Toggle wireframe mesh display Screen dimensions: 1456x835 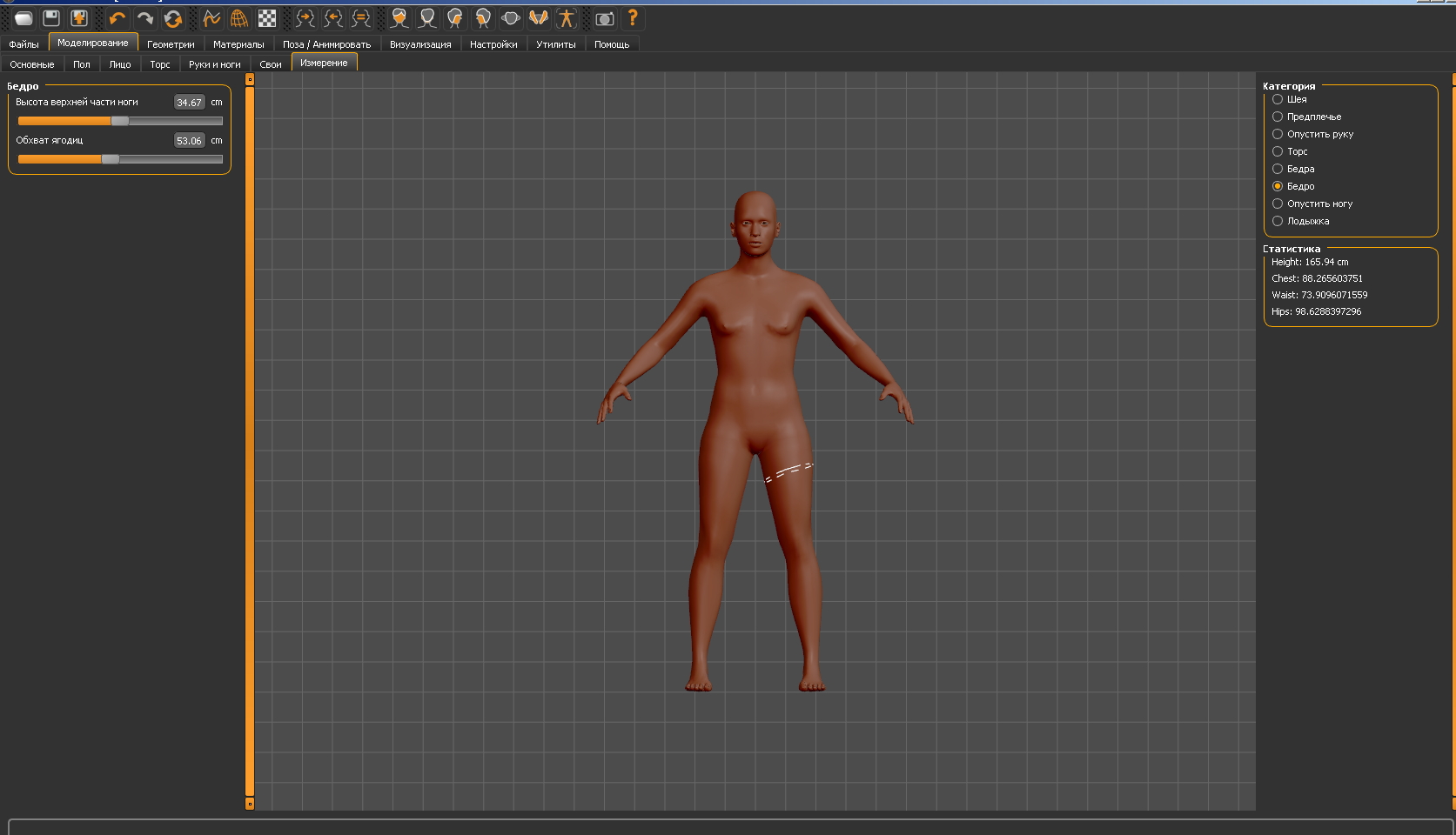point(239,18)
